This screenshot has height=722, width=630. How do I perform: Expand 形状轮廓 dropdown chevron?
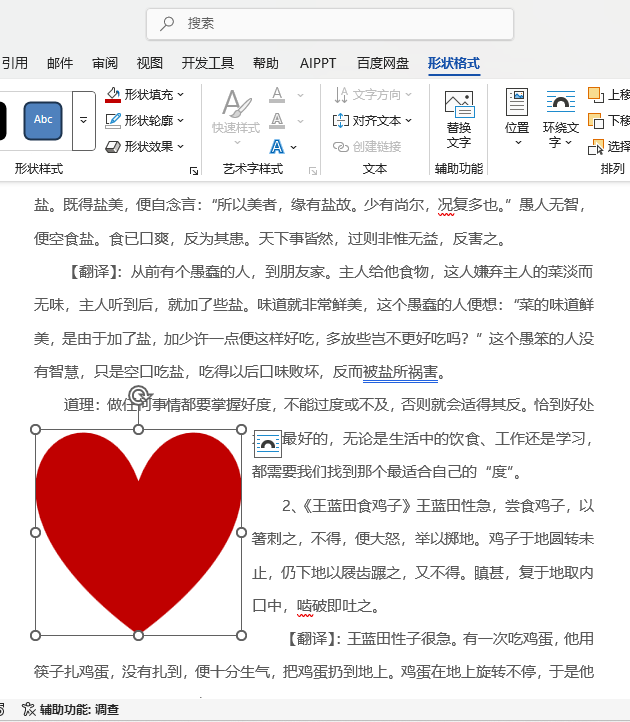coord(181,121)
